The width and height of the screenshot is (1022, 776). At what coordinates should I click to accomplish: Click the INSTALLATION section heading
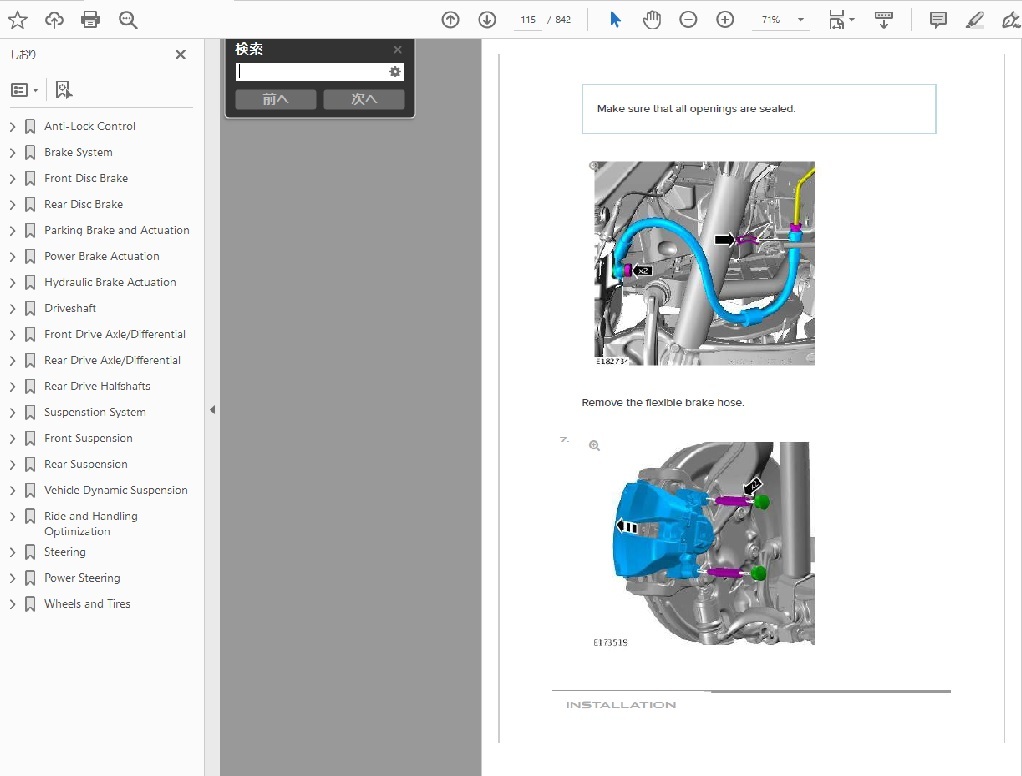point(621,705)
